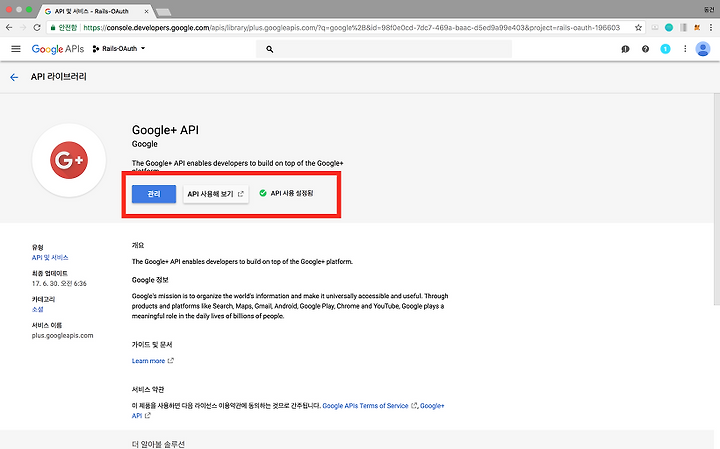
Task: Open the help question mark icon
Action: point(645,49)
